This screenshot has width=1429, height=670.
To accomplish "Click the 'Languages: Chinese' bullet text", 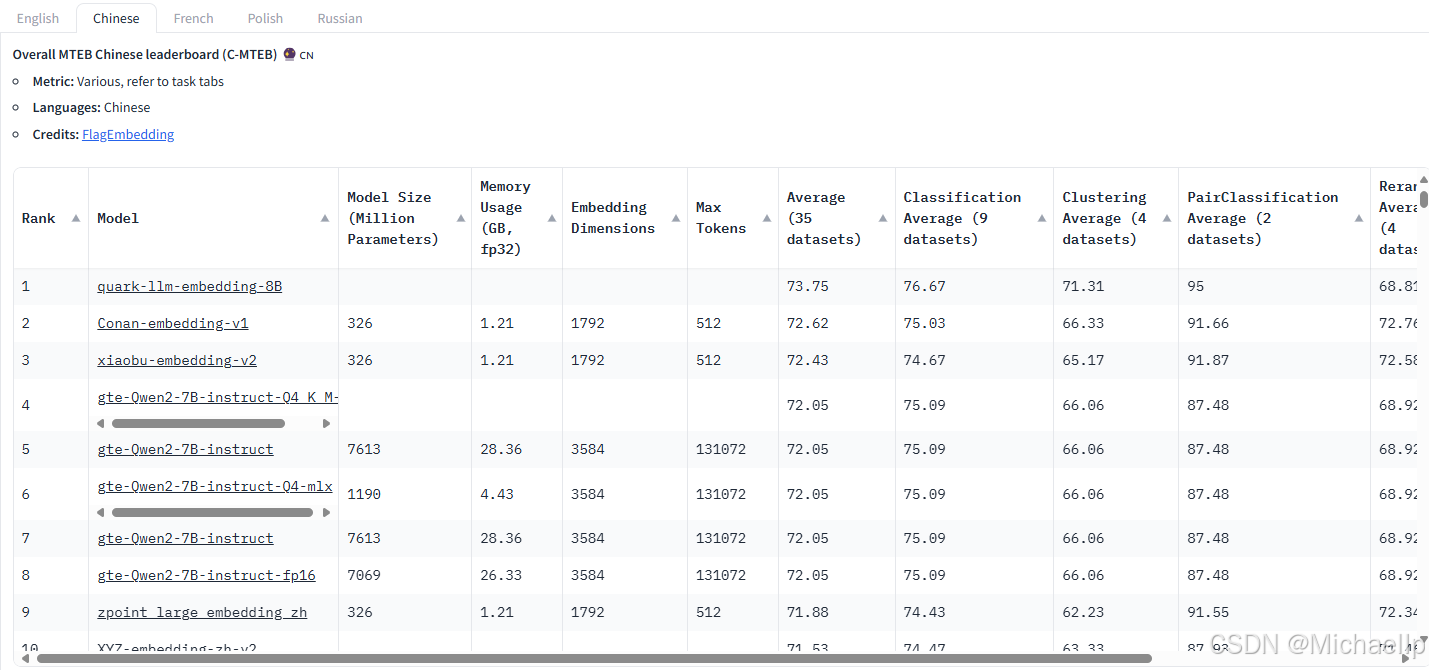I will 91,107.
